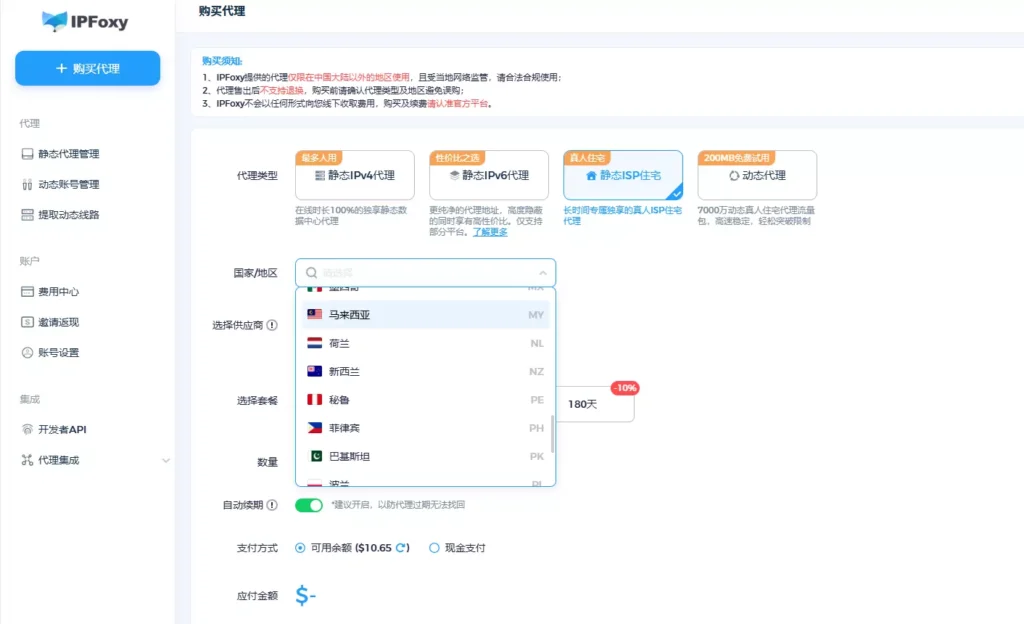This screenshot has width=1024, height=624.
Task: Collapse the 国家/地区 dropdown arrow
Action: click(x=542, y=273)
